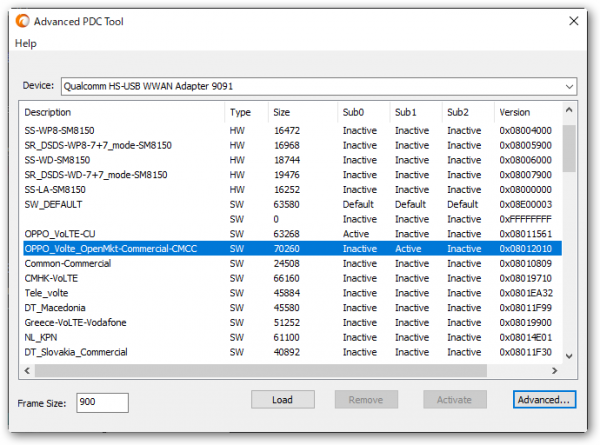
Task: Select the SR_DSDS-WP8-7+7_mode-SM8150 entry
Action: (x=292, y=145)
